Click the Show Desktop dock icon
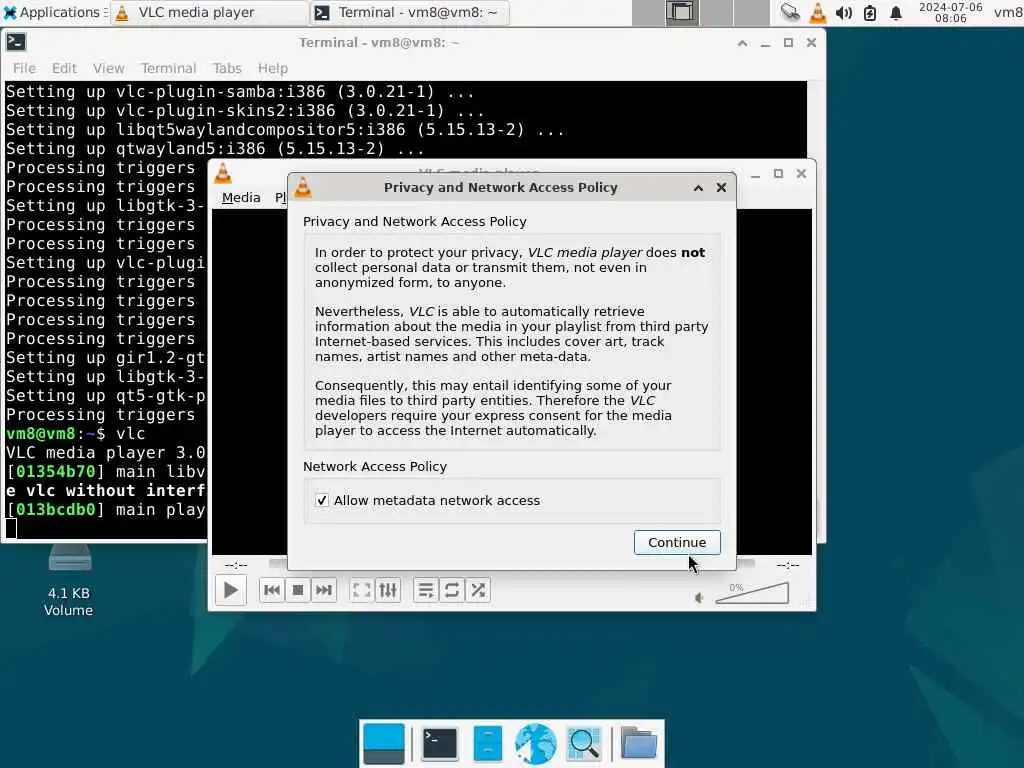This screenshot has height=768, width=1024. click(383, 743)
